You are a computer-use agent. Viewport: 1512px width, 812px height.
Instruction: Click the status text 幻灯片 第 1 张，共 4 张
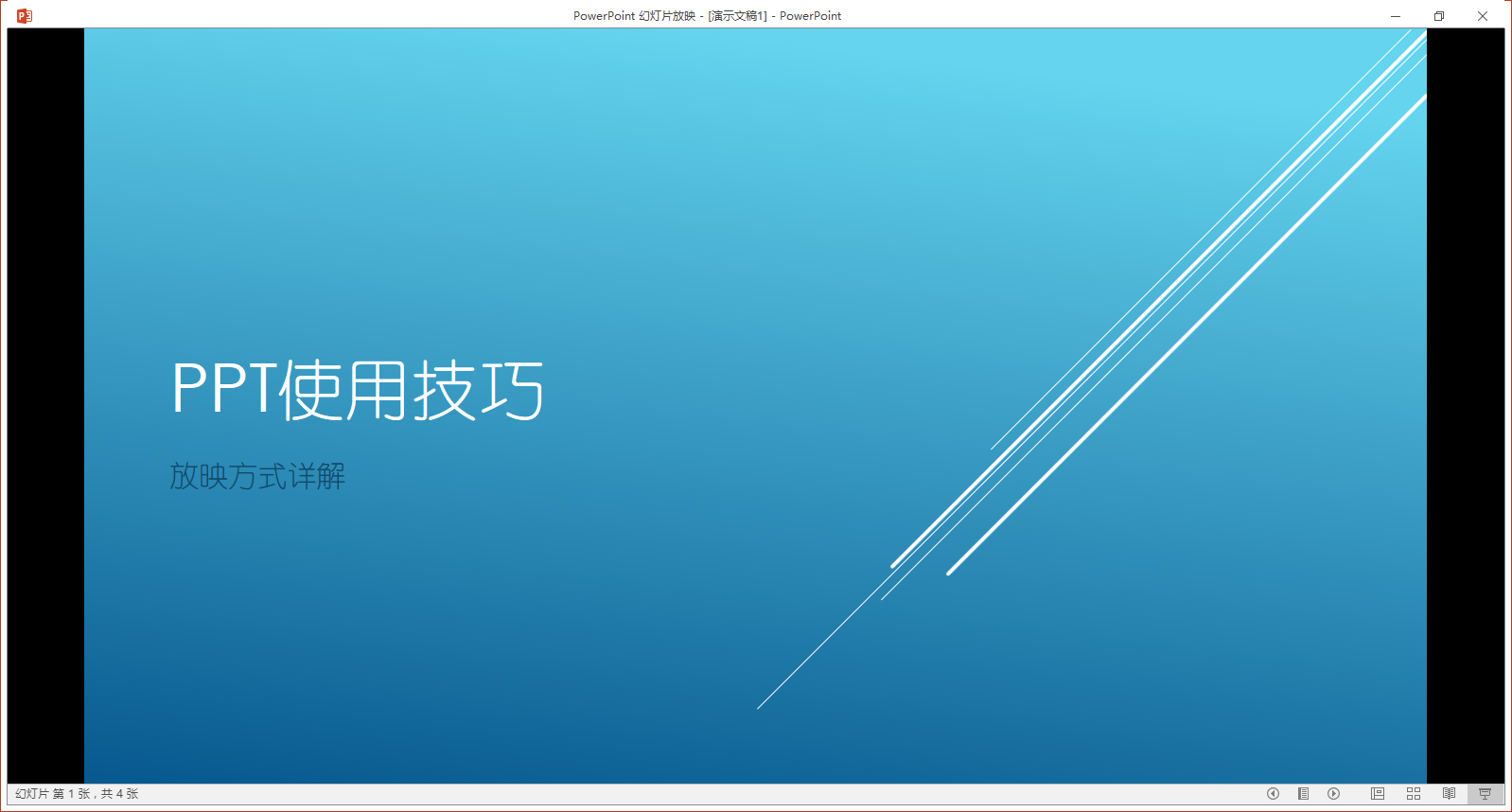point(77,794)
